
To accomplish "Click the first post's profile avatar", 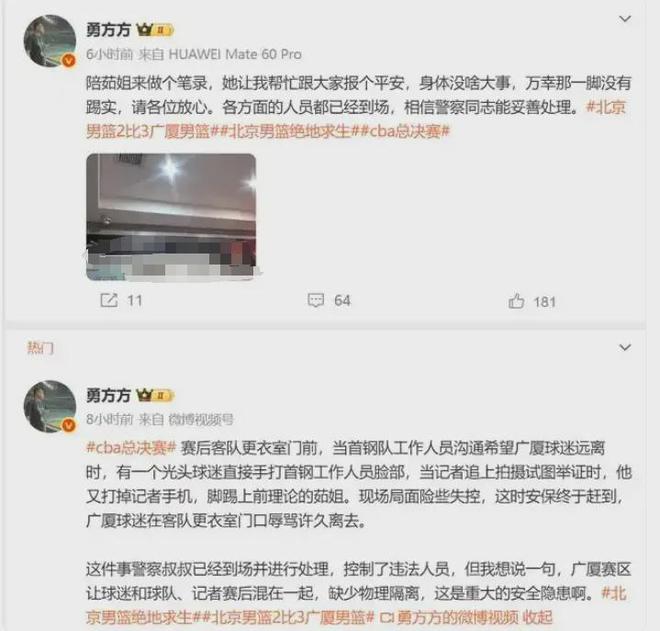I will 50,41.
